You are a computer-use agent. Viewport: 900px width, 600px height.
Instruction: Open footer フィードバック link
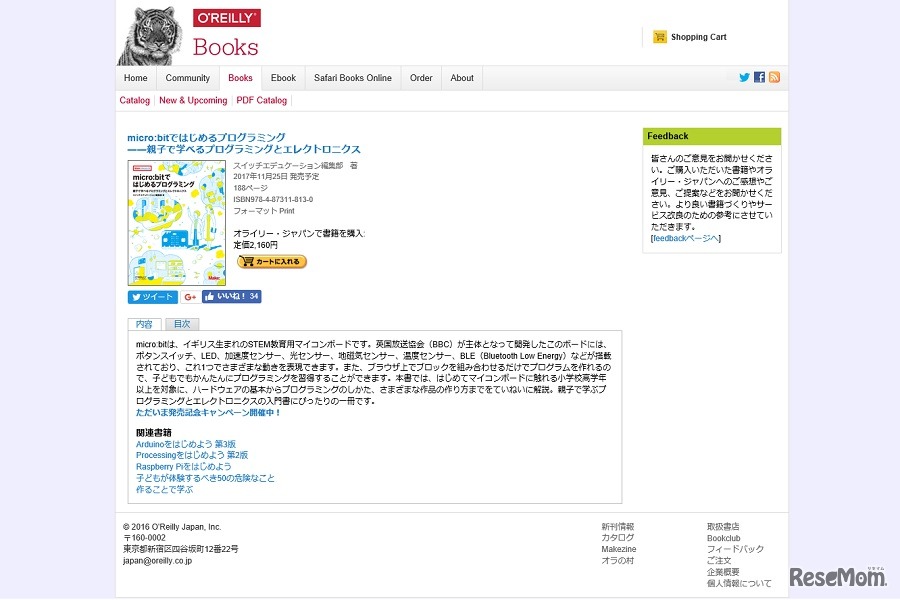click(735, 549)
